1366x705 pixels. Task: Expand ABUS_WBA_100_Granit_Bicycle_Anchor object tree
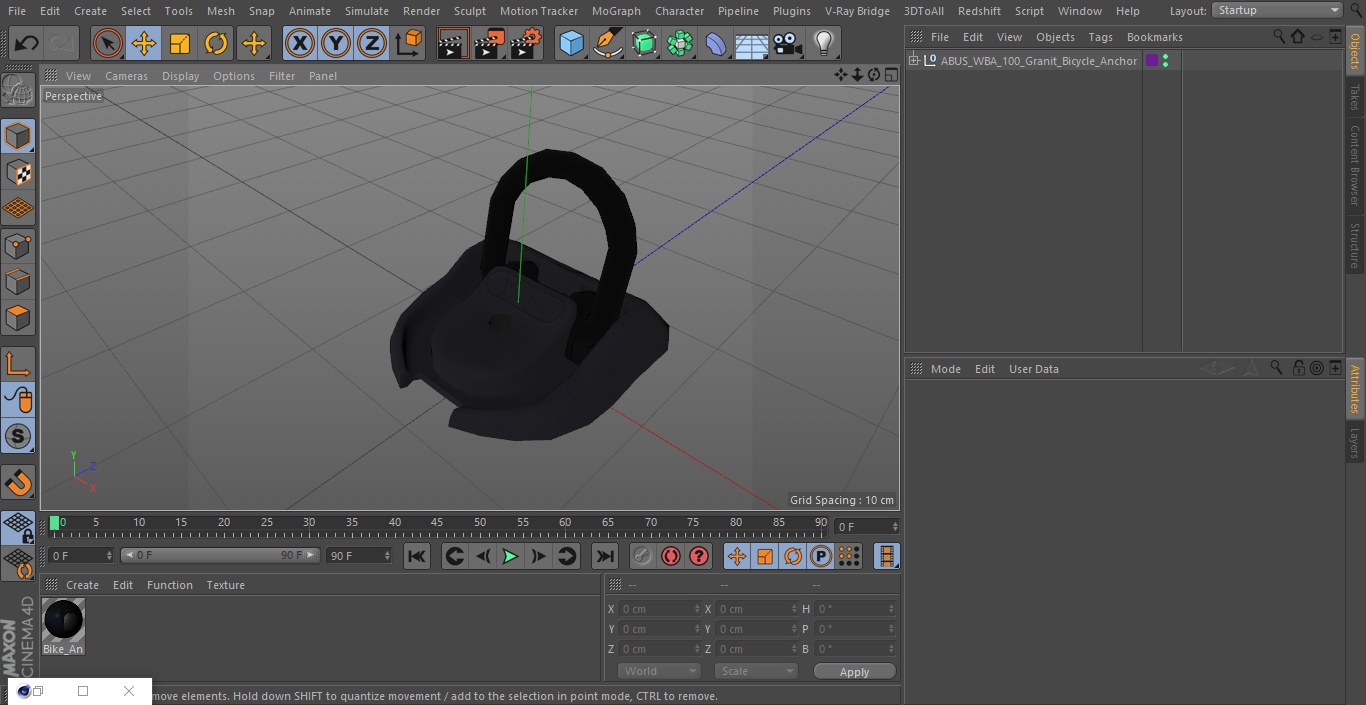(913, 61)
